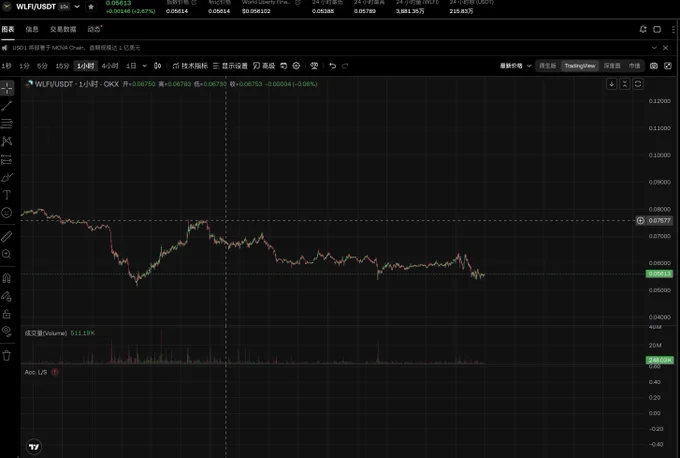Click the 10x leverage badge
Viewport: 680px width, 458px height.
point(64,7)
